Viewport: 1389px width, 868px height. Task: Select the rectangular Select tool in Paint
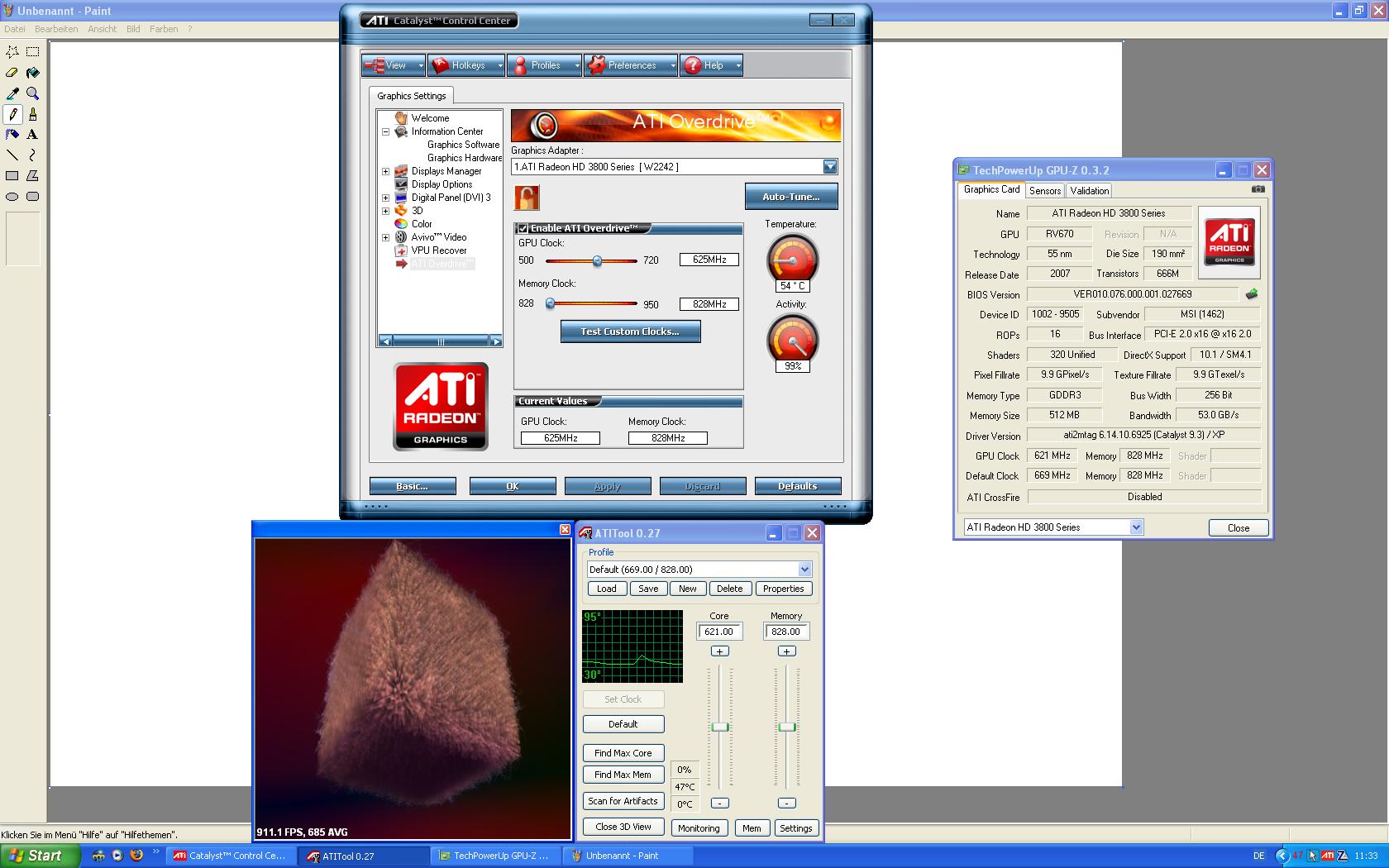pos(33,52)
